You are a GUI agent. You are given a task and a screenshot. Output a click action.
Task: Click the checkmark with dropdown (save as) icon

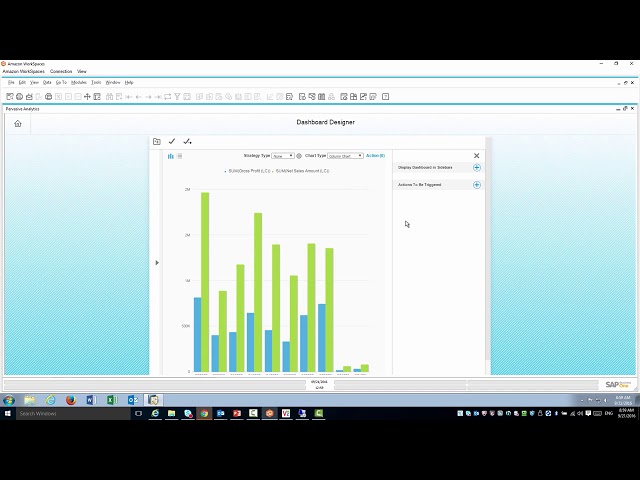[x=187, y=141]
